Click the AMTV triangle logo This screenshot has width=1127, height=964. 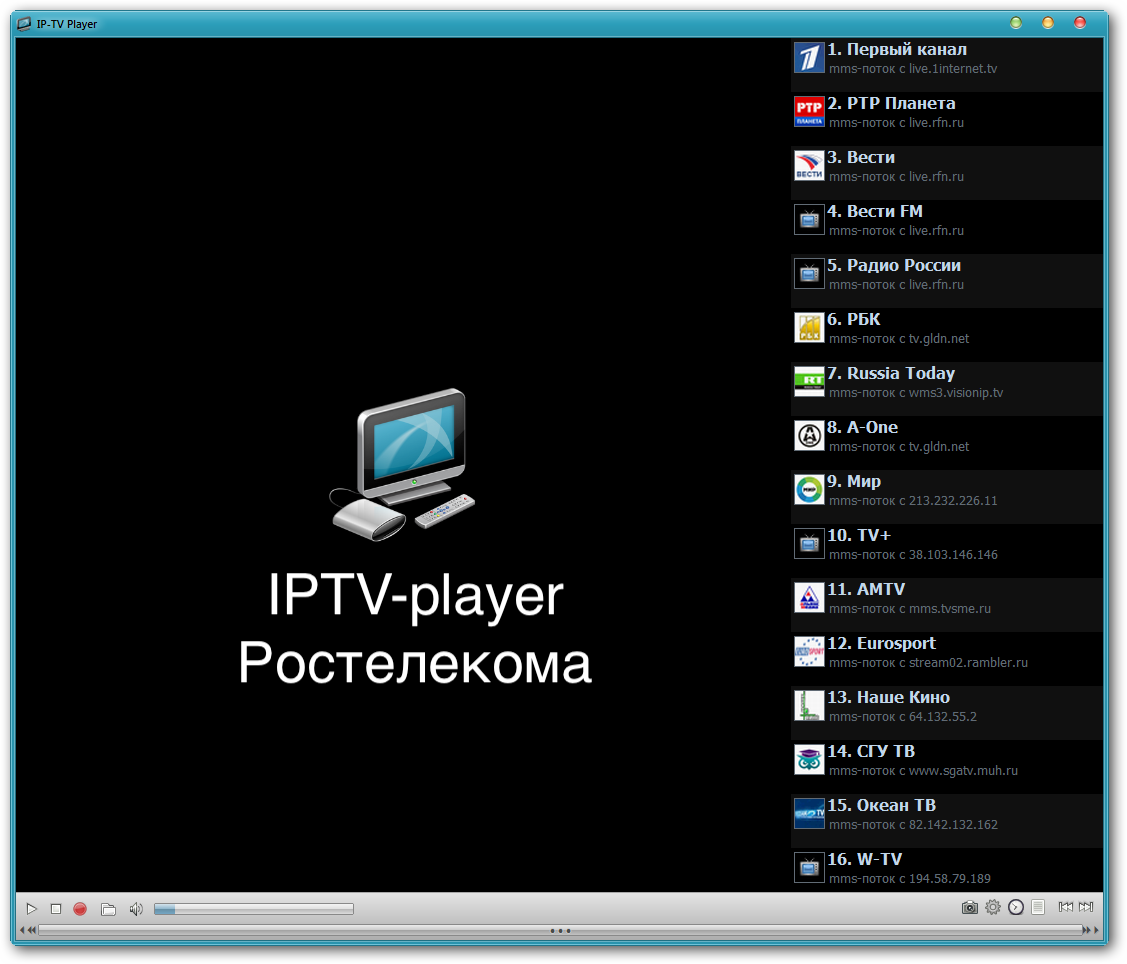[x=809, y=597]
